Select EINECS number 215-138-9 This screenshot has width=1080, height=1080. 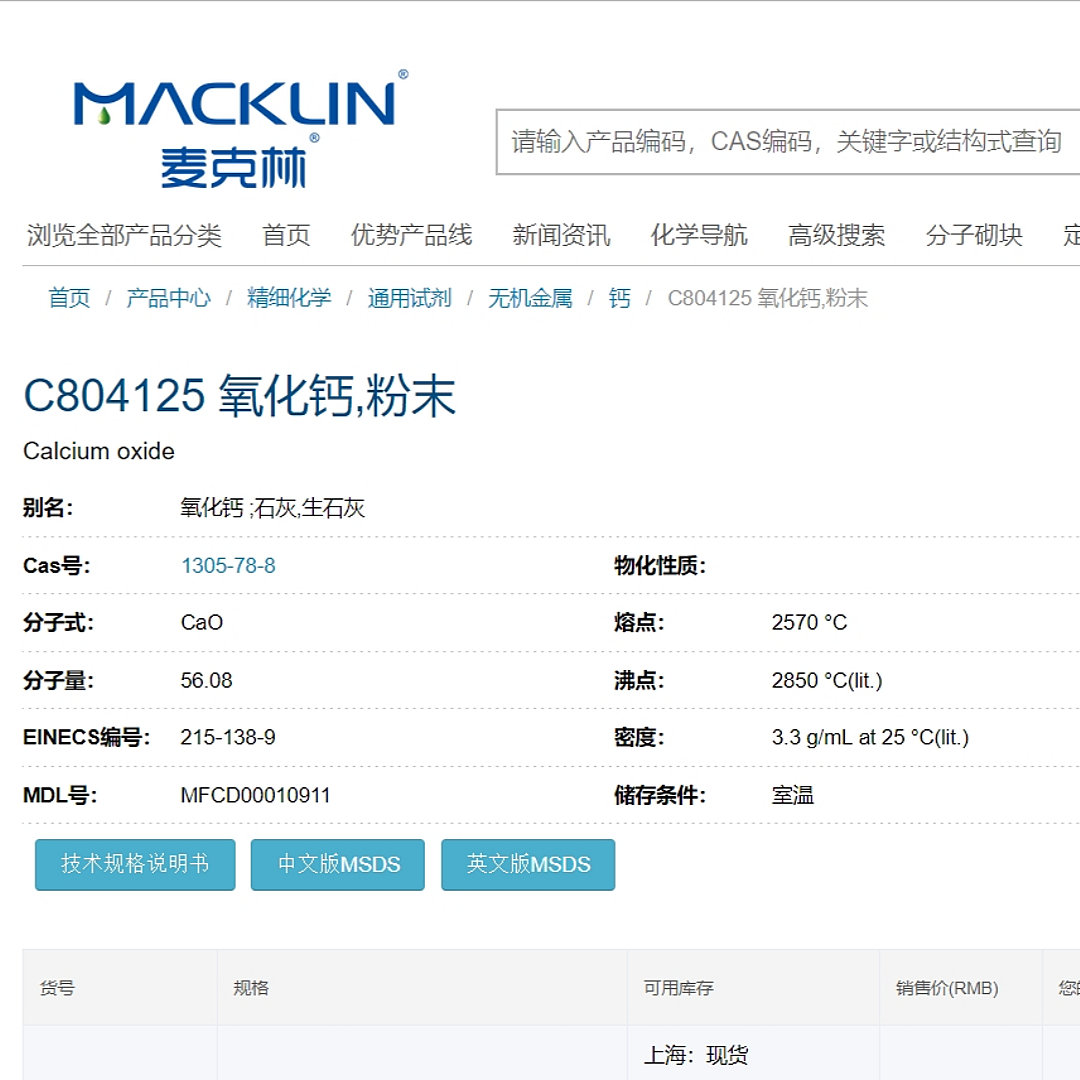pyautogui.click(x=228, y=738)
